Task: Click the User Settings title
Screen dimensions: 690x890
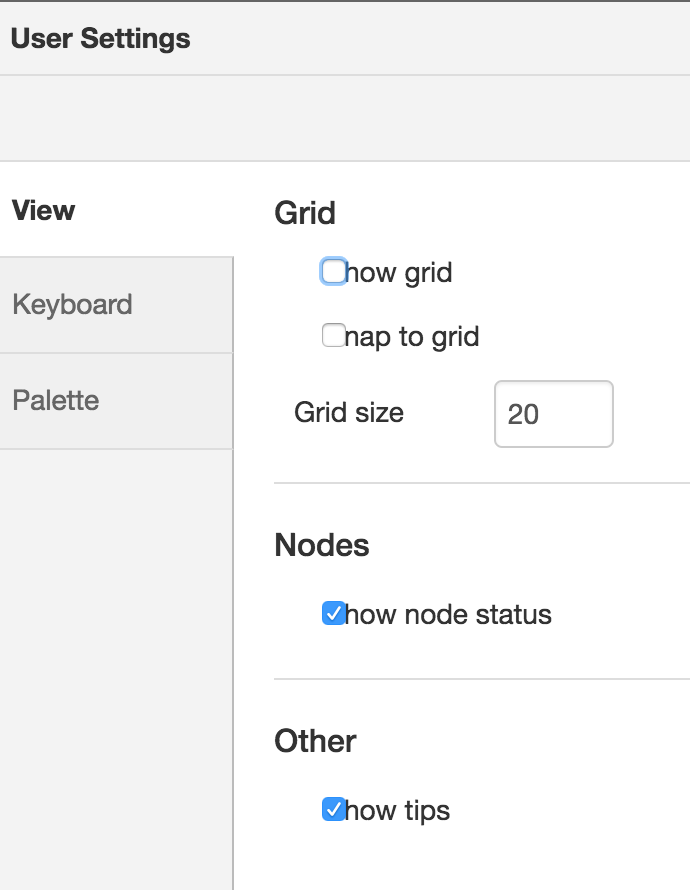Action: pos(100,39)
